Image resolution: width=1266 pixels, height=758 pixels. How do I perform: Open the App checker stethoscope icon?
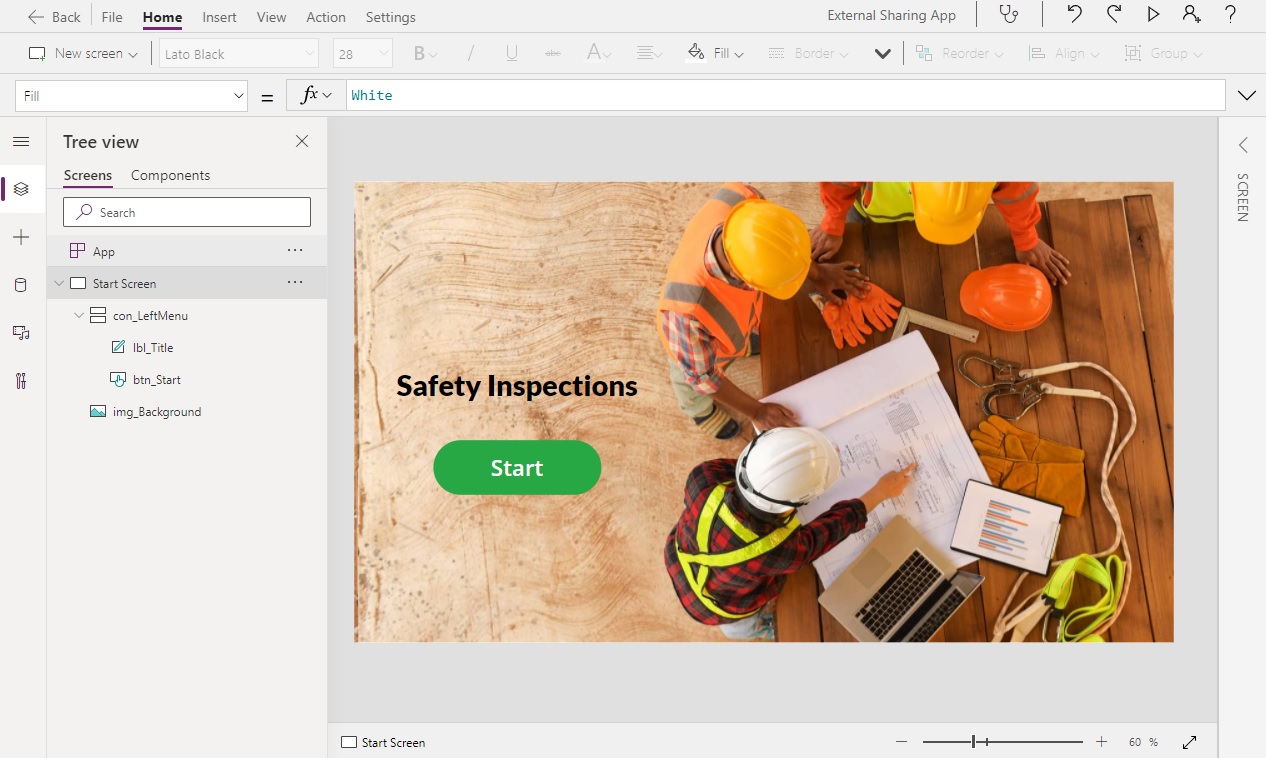click(1010, 15)
